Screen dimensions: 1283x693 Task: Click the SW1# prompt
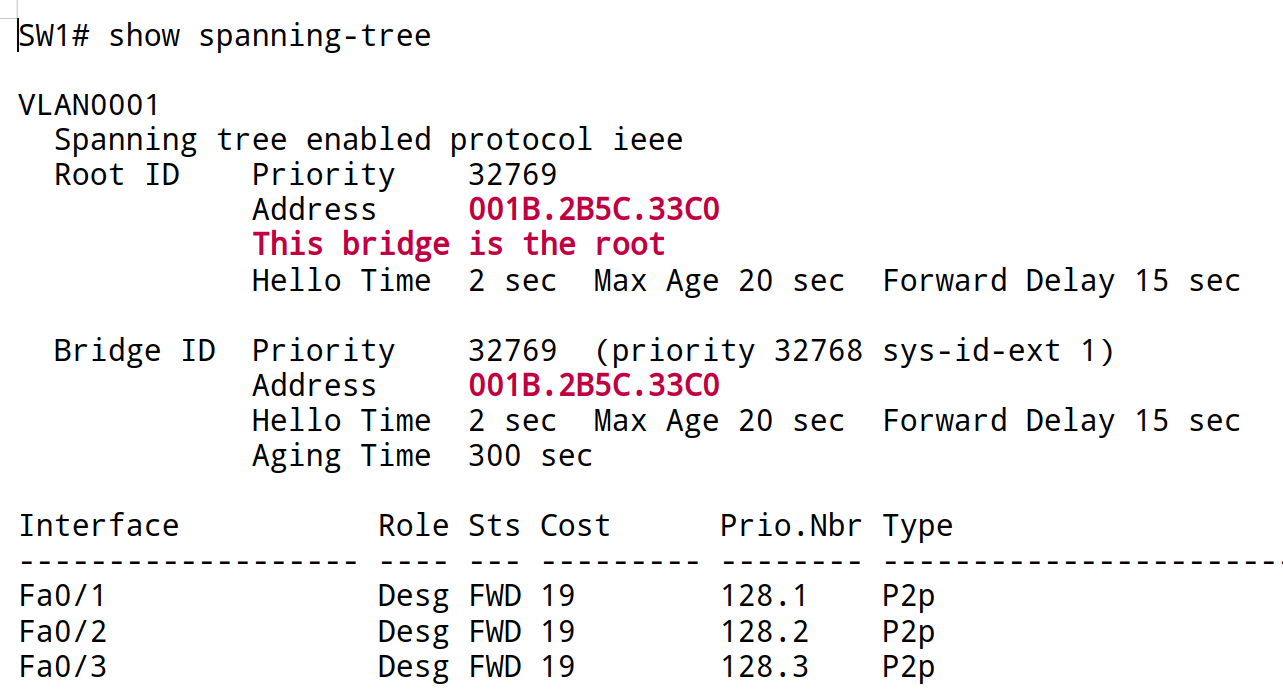click(54, 36)
